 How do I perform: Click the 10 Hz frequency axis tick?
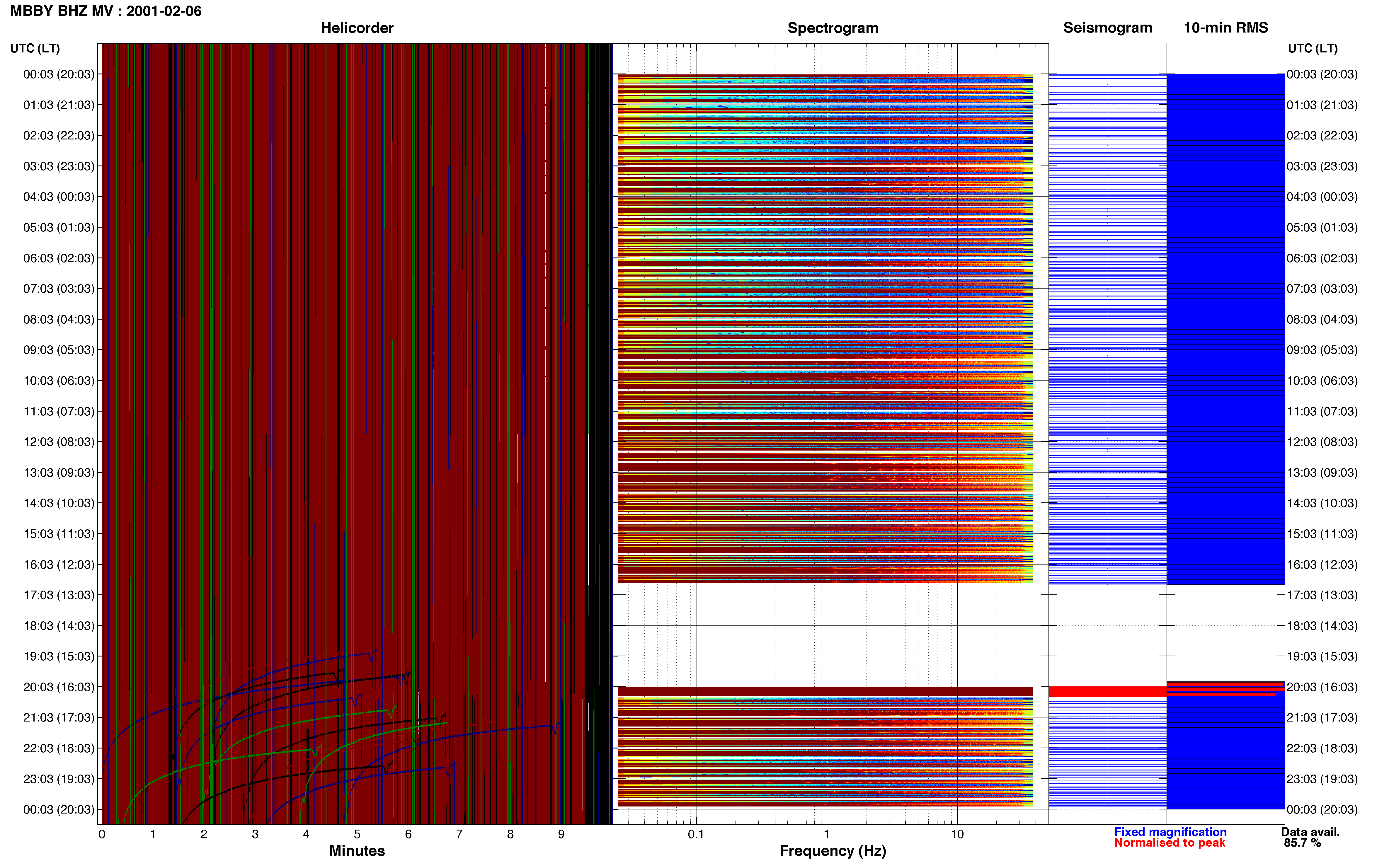(957, 834)
